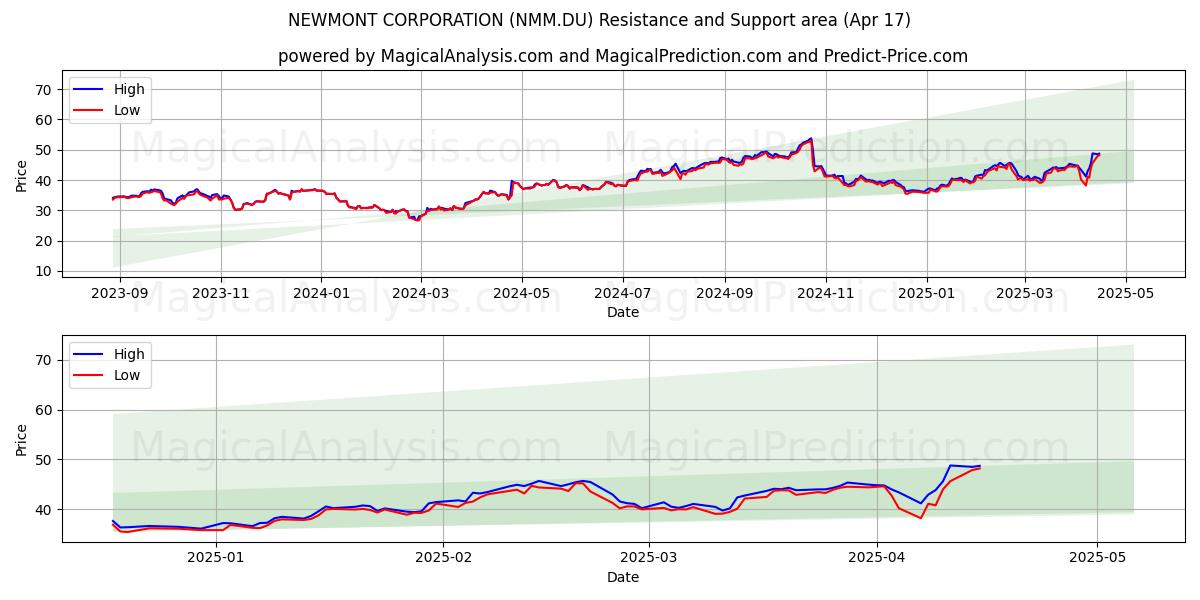
Task: Click the 2025-01 label on bottom chart
Action: [216, 559]
